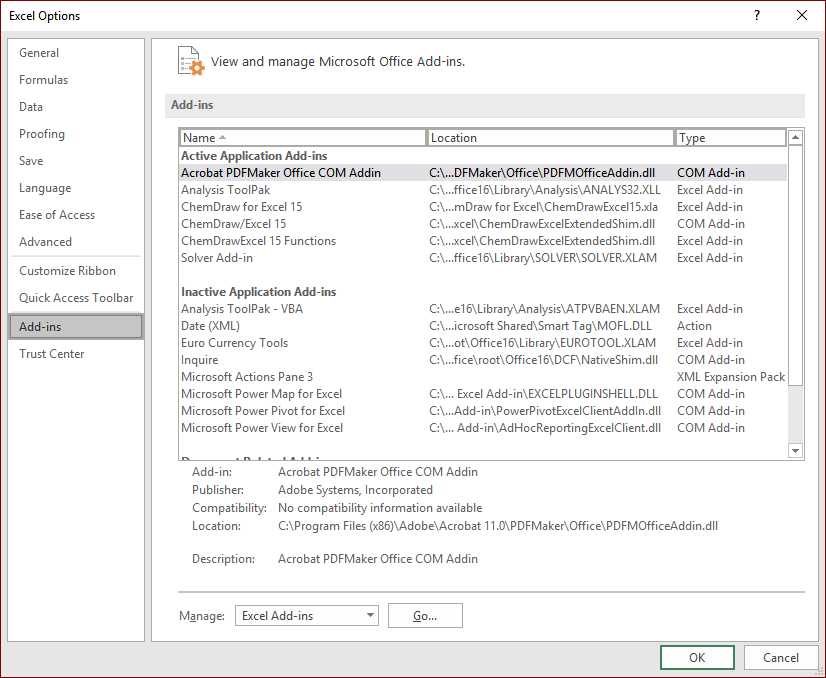Select the Date (XML) add-in

coord(483,326)
